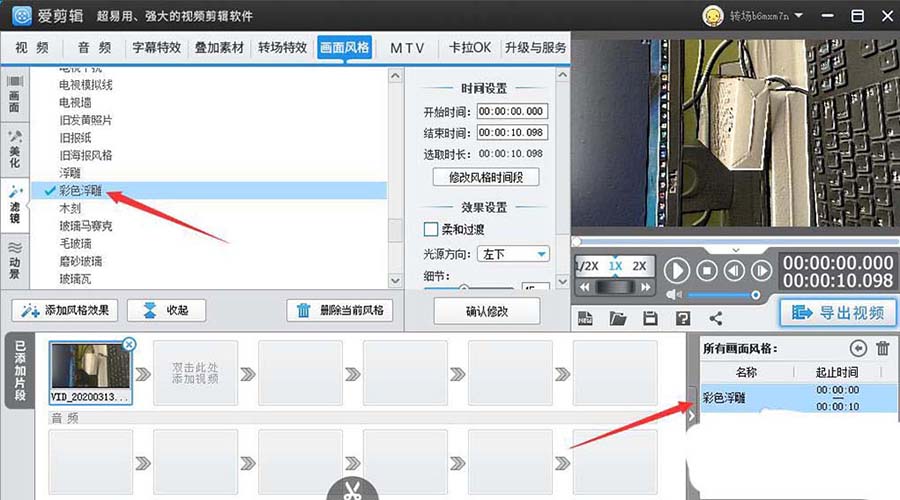Open the help question-mark icon
The width and height of the screenshot is (900, 500).
[x=683, y=319]
